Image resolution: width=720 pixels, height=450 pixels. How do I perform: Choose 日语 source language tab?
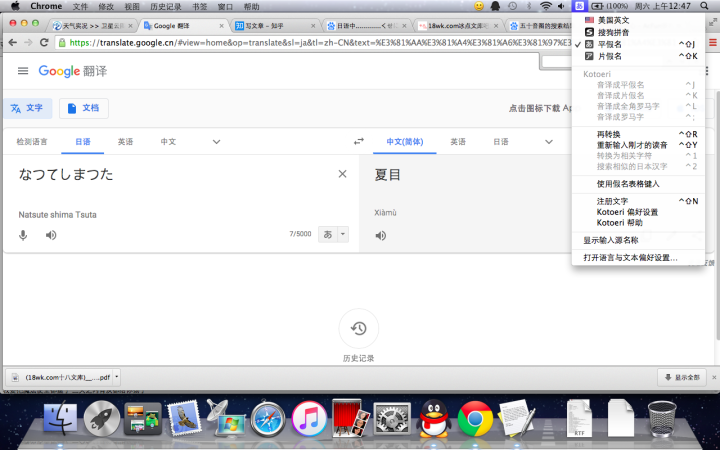[x=83, y=141]
